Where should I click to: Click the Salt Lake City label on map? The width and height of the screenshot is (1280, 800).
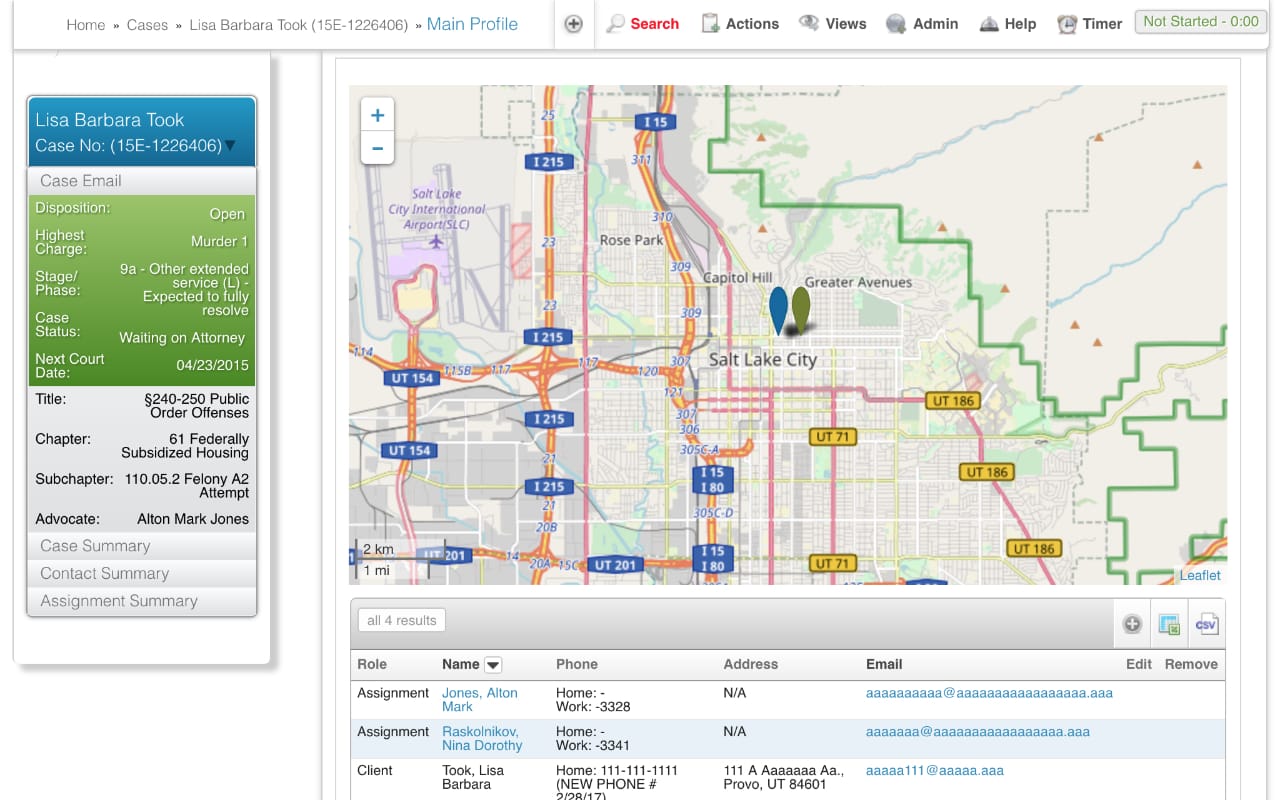click(763, 360)
